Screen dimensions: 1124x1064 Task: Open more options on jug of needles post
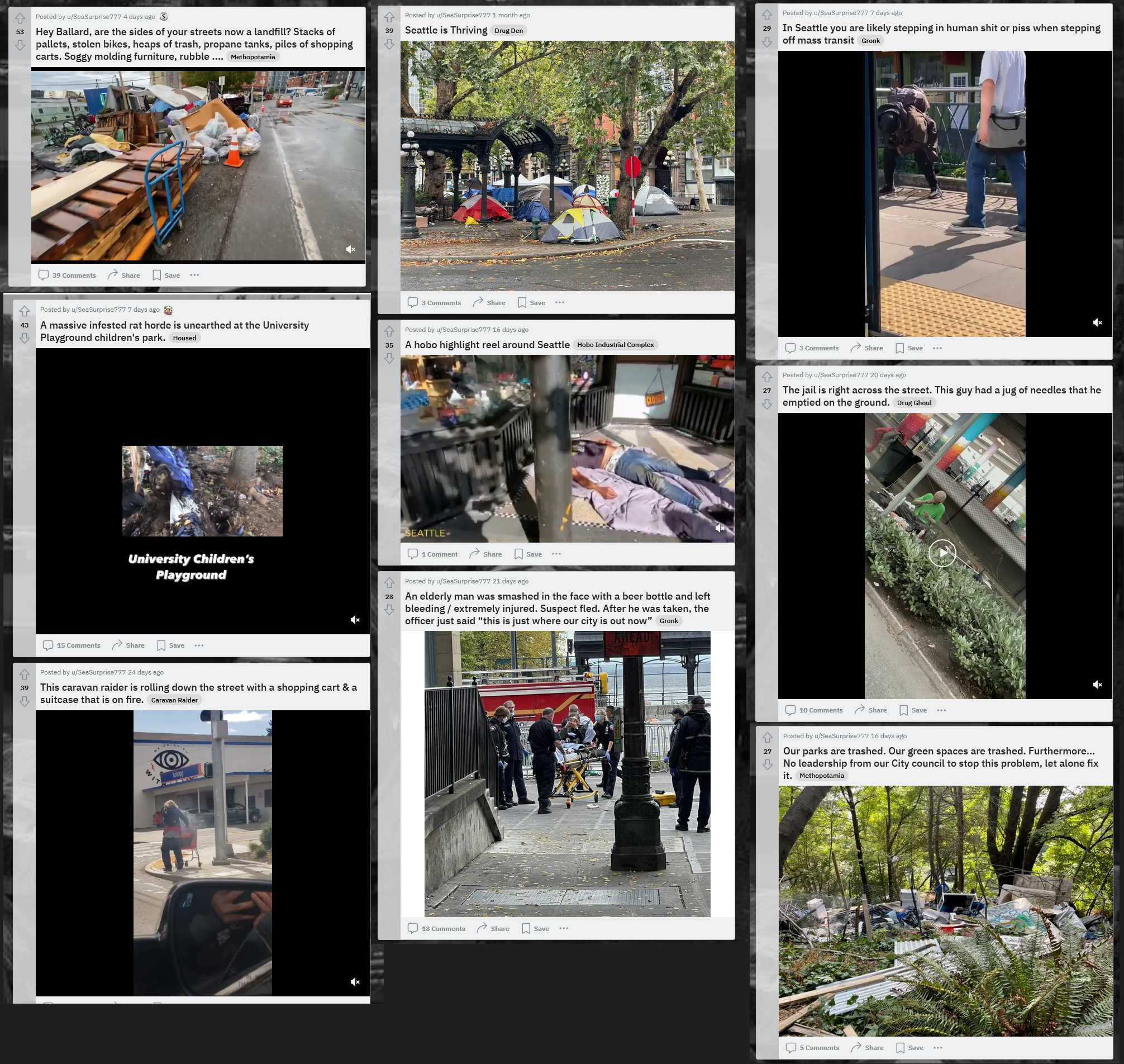coord(941,710)
